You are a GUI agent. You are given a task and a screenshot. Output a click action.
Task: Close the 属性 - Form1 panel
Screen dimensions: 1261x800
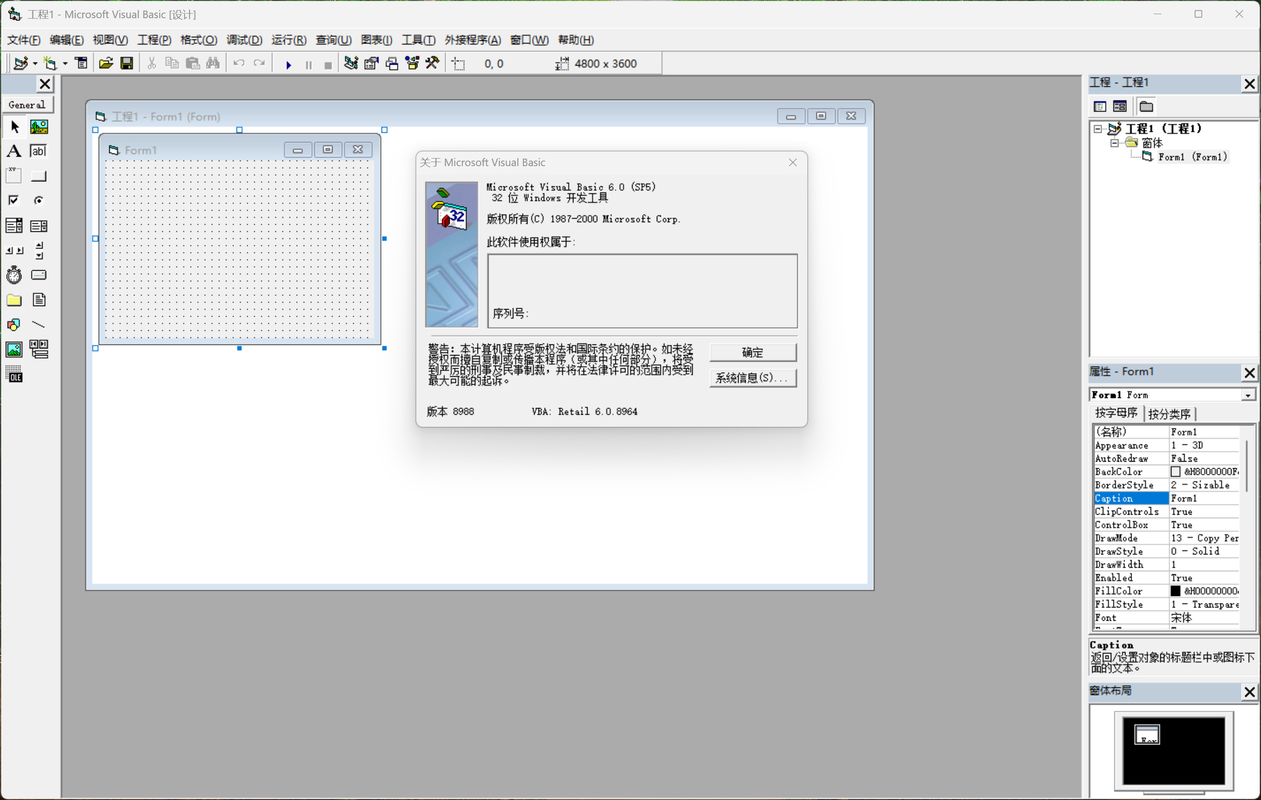(x=1249, y=373)
